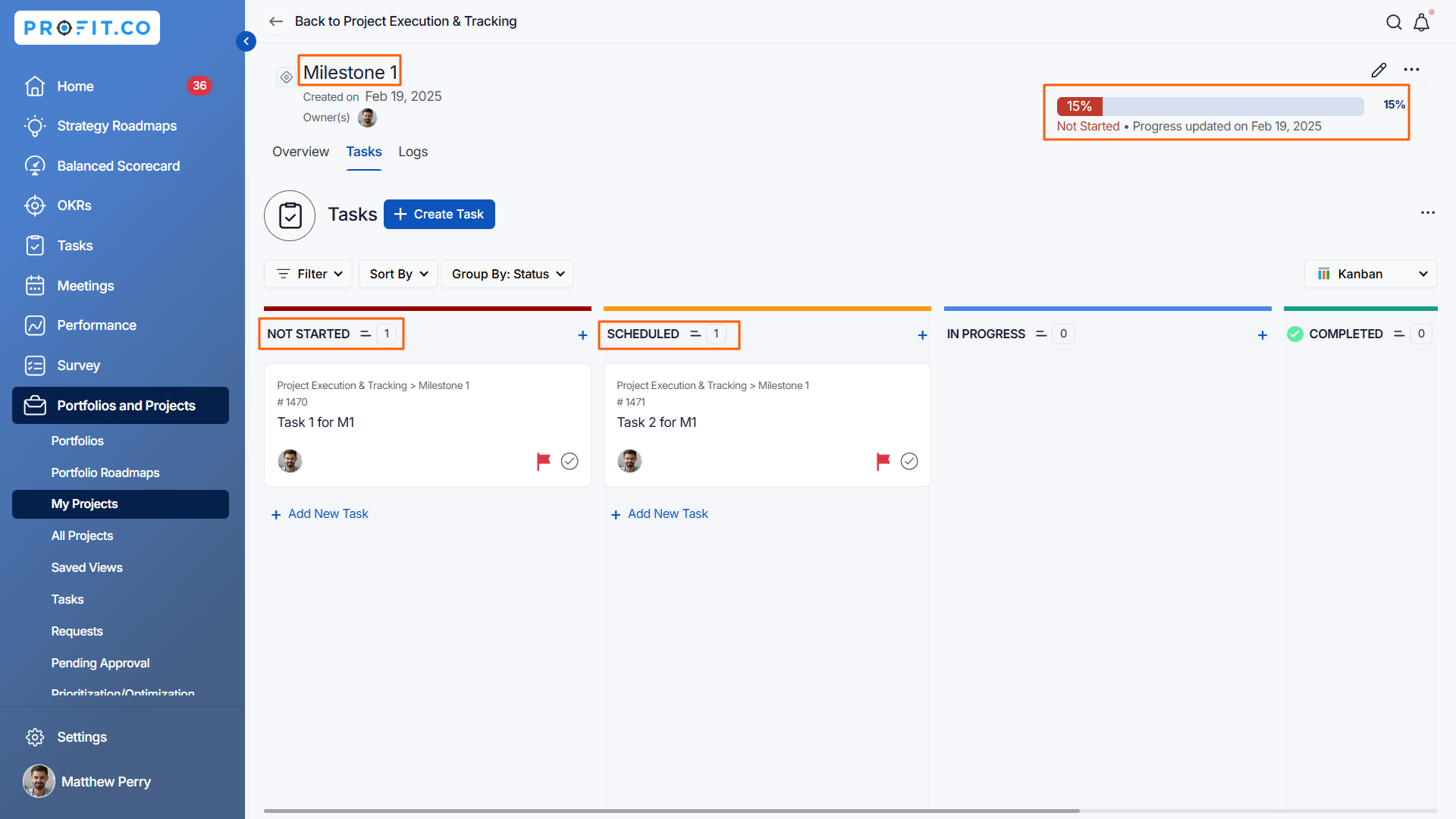Screen dimensions: 1456x819
Task: Open the Filter dropdown
Action: tap(309, 274)
